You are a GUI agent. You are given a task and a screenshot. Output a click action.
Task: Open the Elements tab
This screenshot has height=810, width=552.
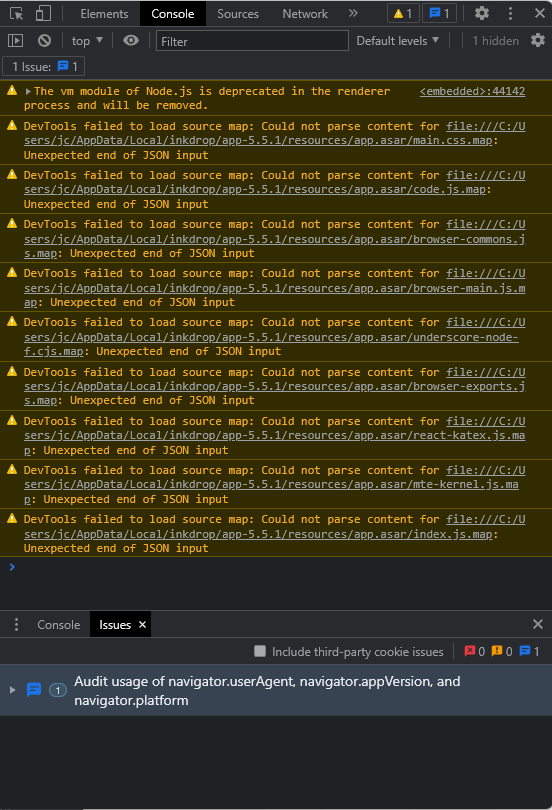coord(104,14)
